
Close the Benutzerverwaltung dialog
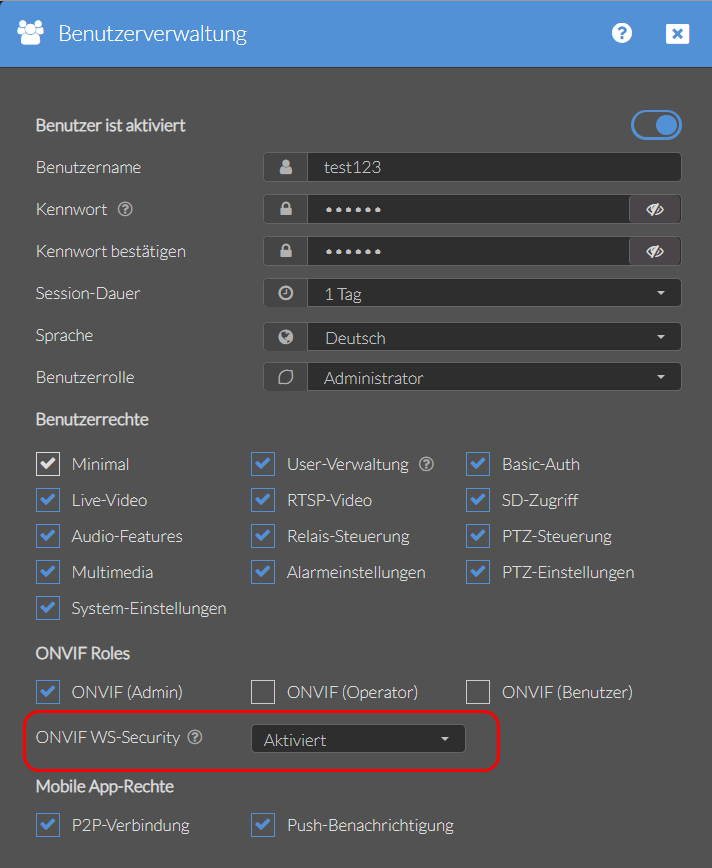click(x=677, y=34)
